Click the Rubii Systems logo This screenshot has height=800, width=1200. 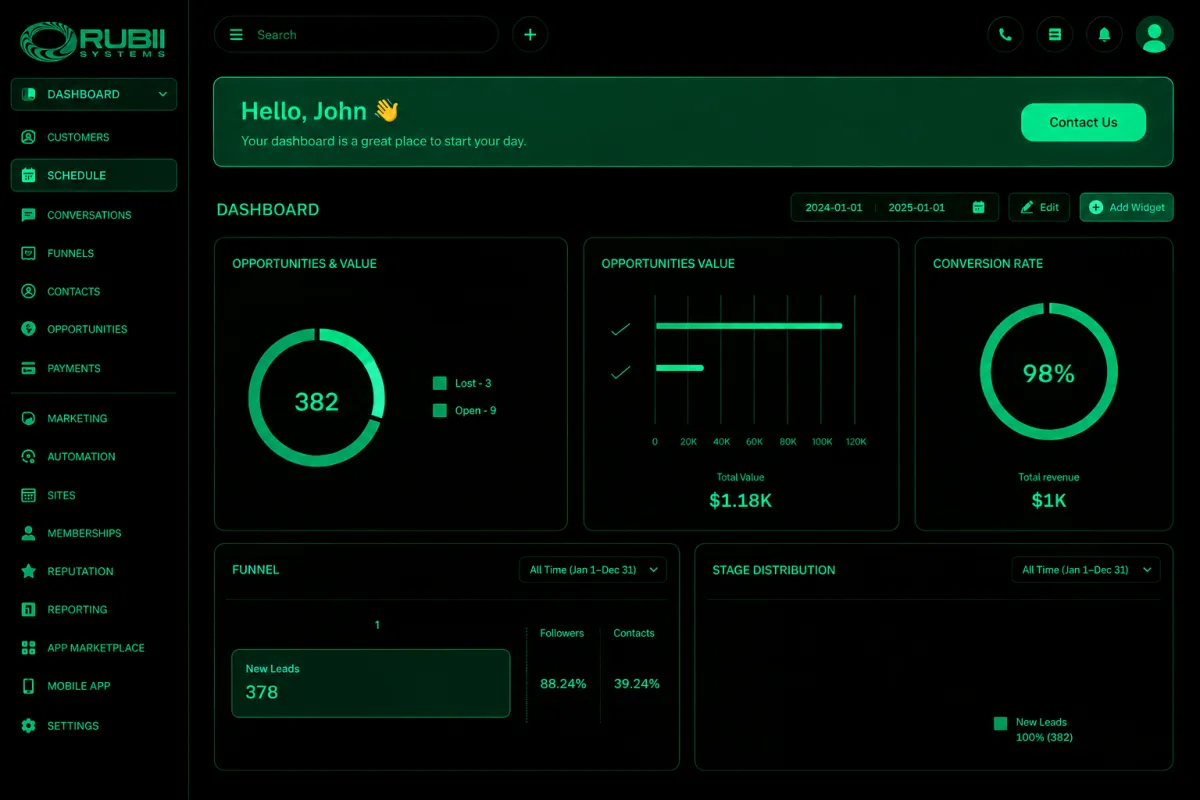coord(94,40)
